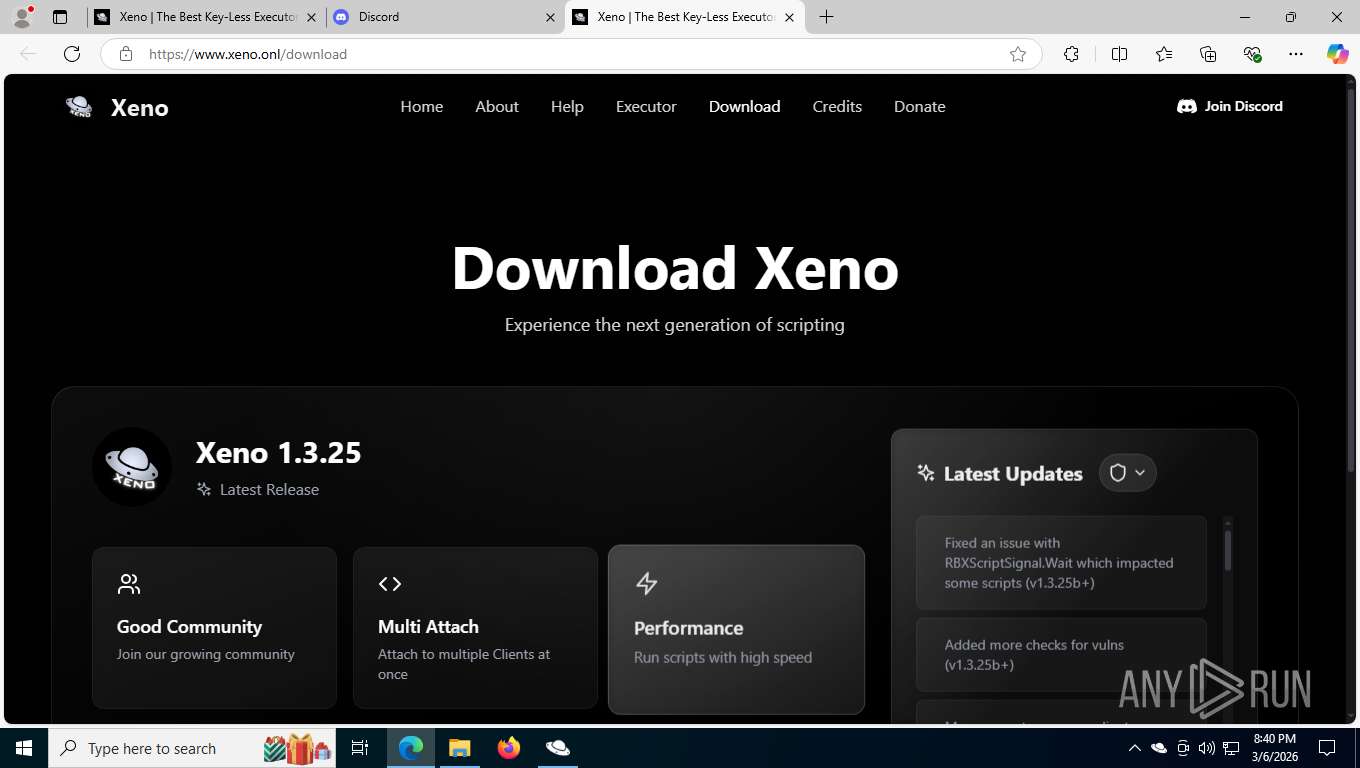Viewport: 1360px width, 768px height.
Task: Click the Xeno UFO logo in header
Action: coord(79,107)
